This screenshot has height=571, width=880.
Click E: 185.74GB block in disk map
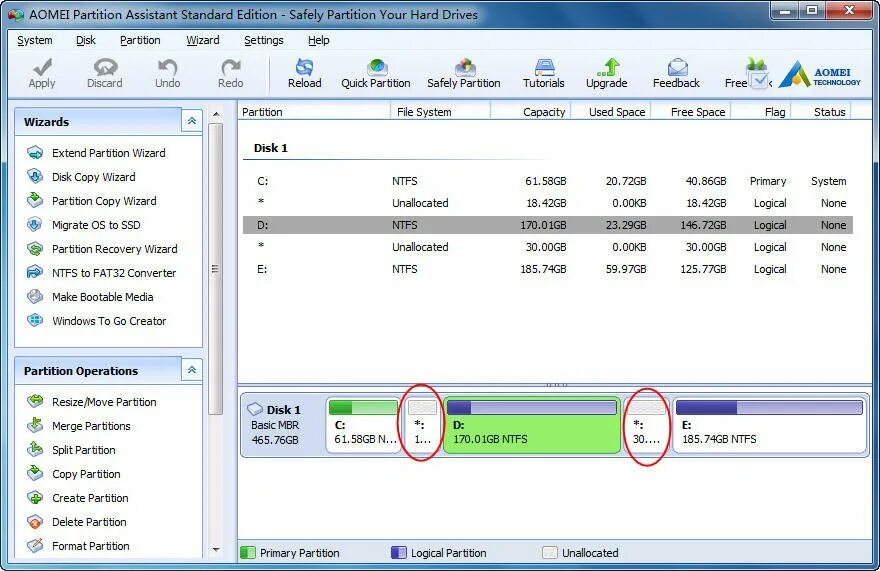pyautogui.click(x=769, y=424)
